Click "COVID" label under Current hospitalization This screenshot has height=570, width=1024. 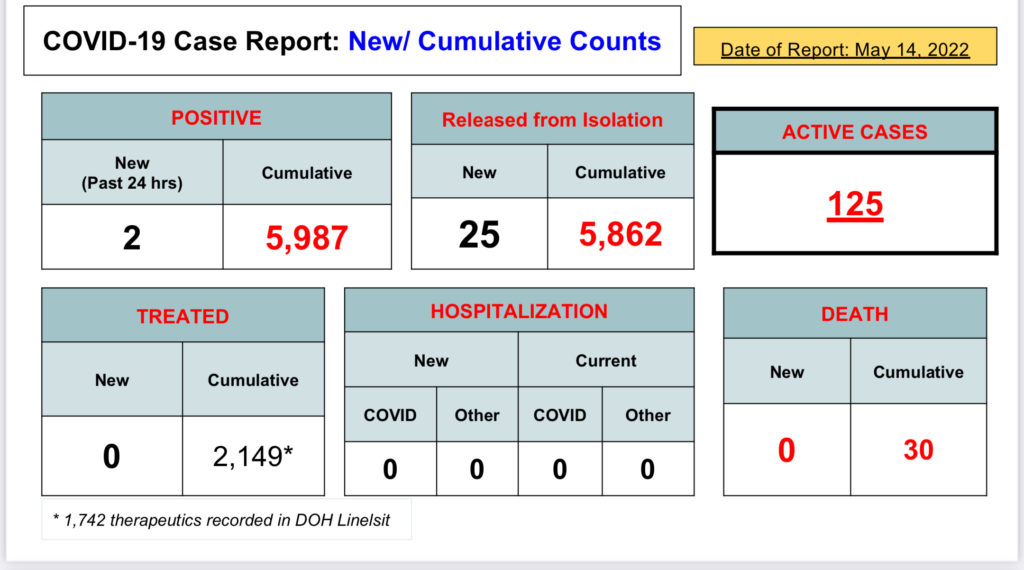[x=560, y=415]
